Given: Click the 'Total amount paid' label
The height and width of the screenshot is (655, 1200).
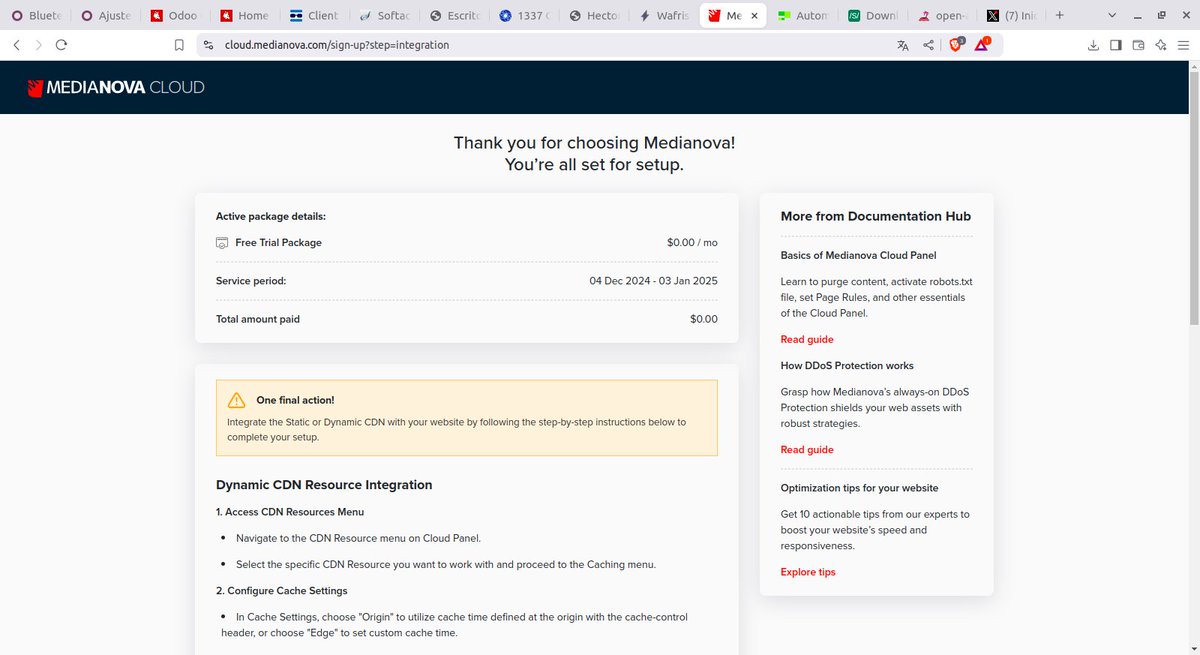Looking at the screenshot, I should point(258,319).
